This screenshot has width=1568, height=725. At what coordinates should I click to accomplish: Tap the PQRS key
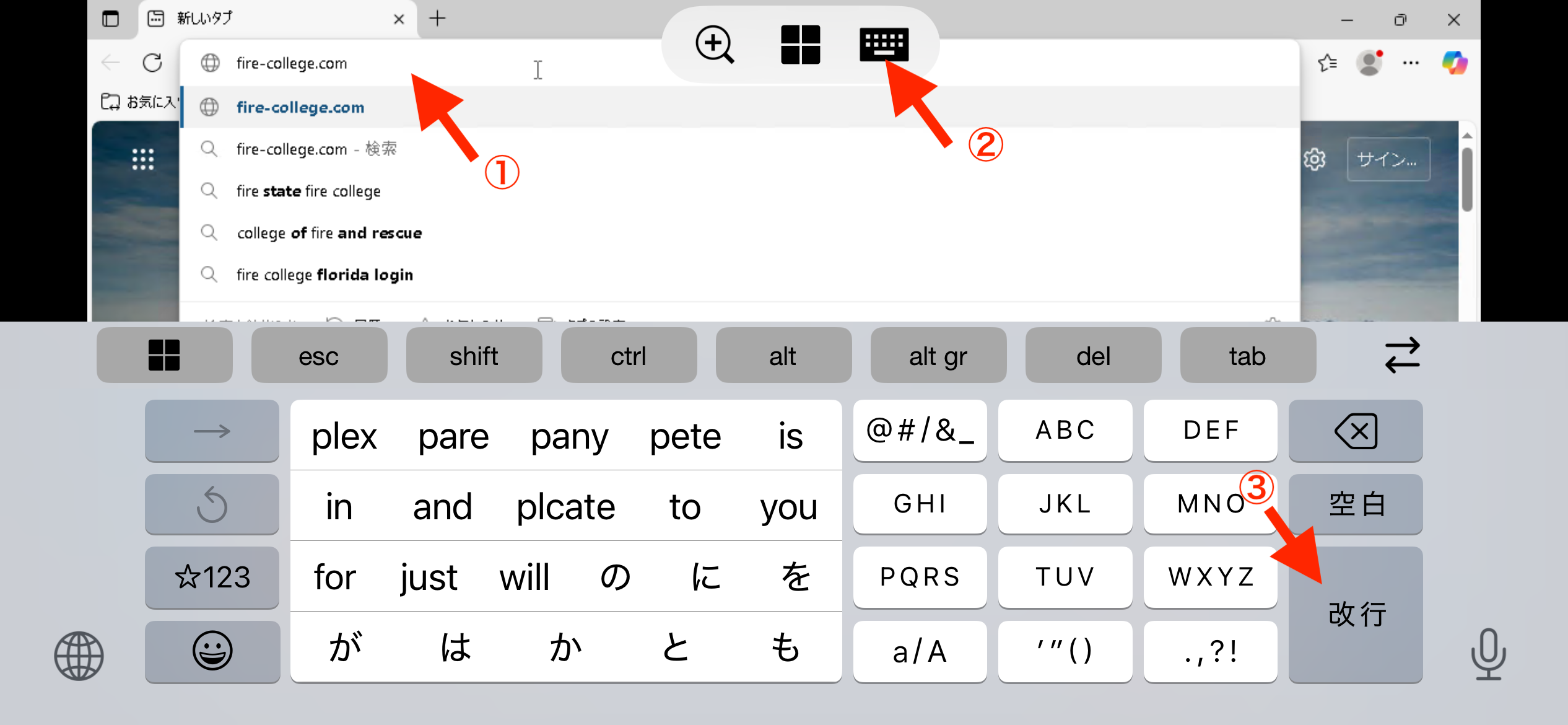point(920,578)
